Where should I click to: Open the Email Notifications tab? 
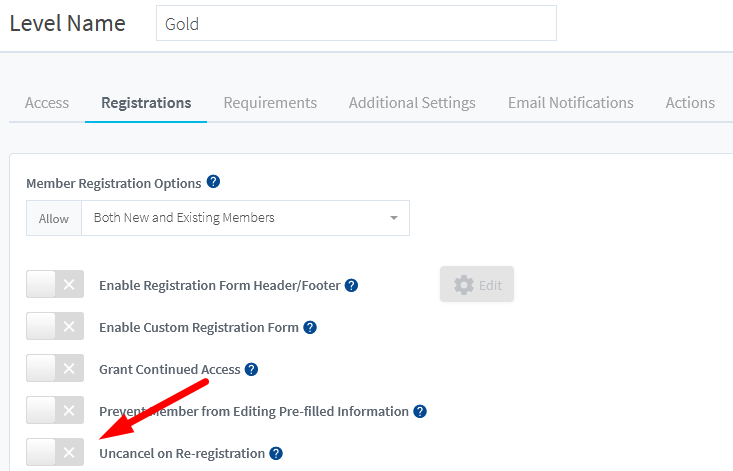point(570,103)
